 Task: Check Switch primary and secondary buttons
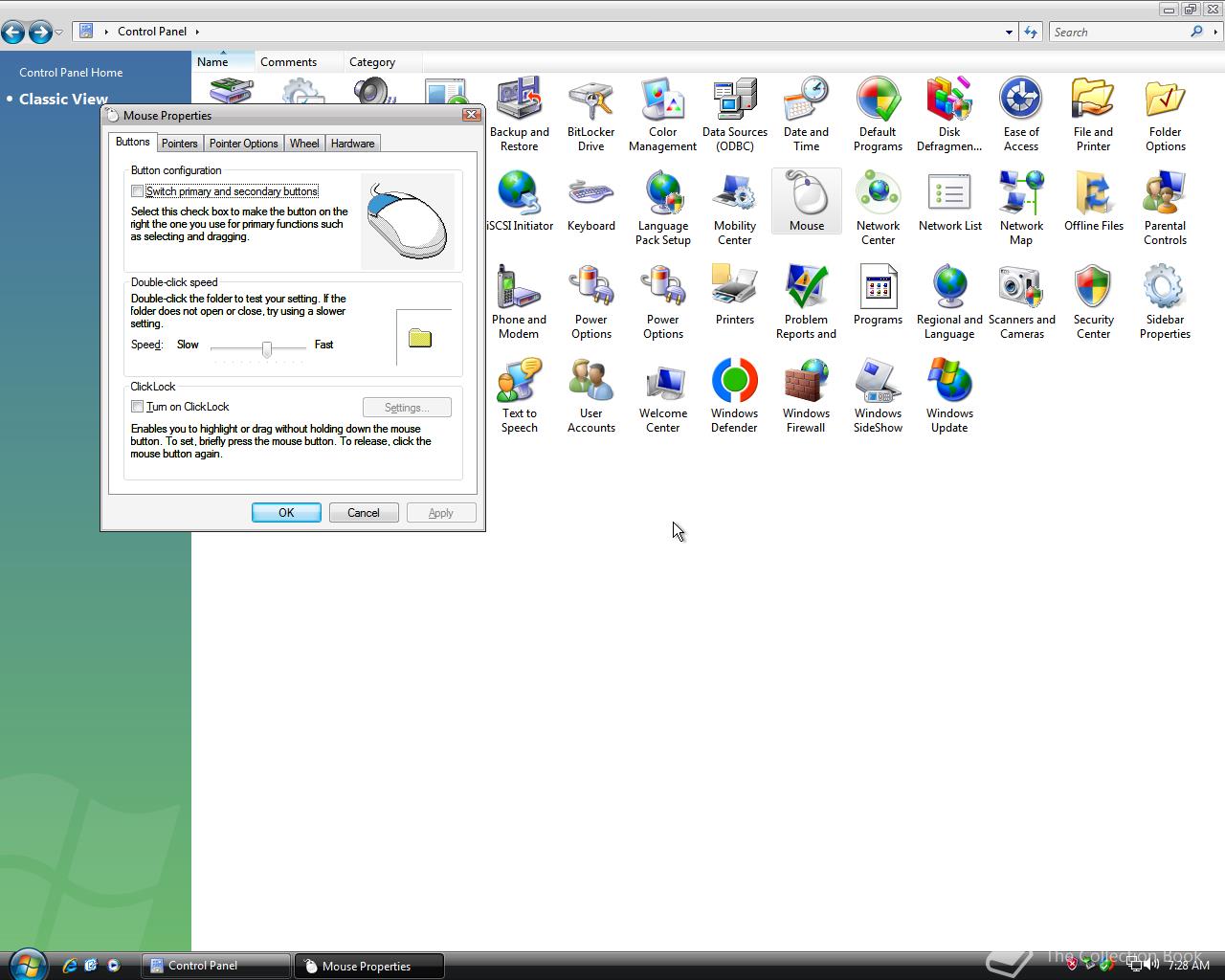[138, 191]
